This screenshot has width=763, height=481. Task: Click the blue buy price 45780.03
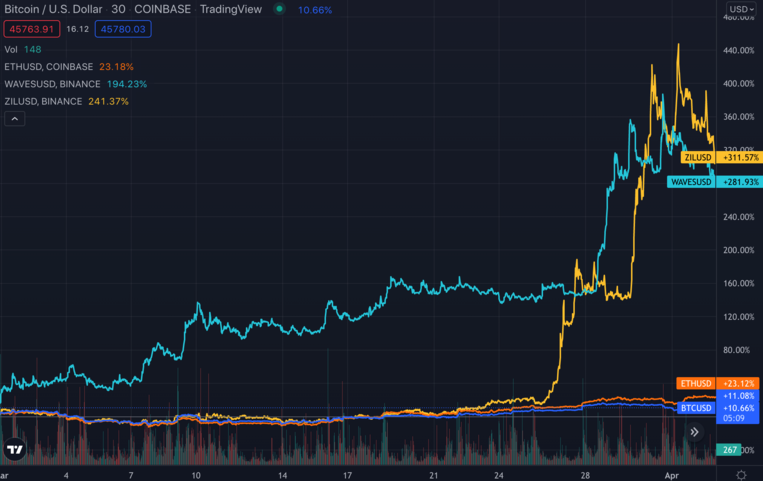pos(123,29)
